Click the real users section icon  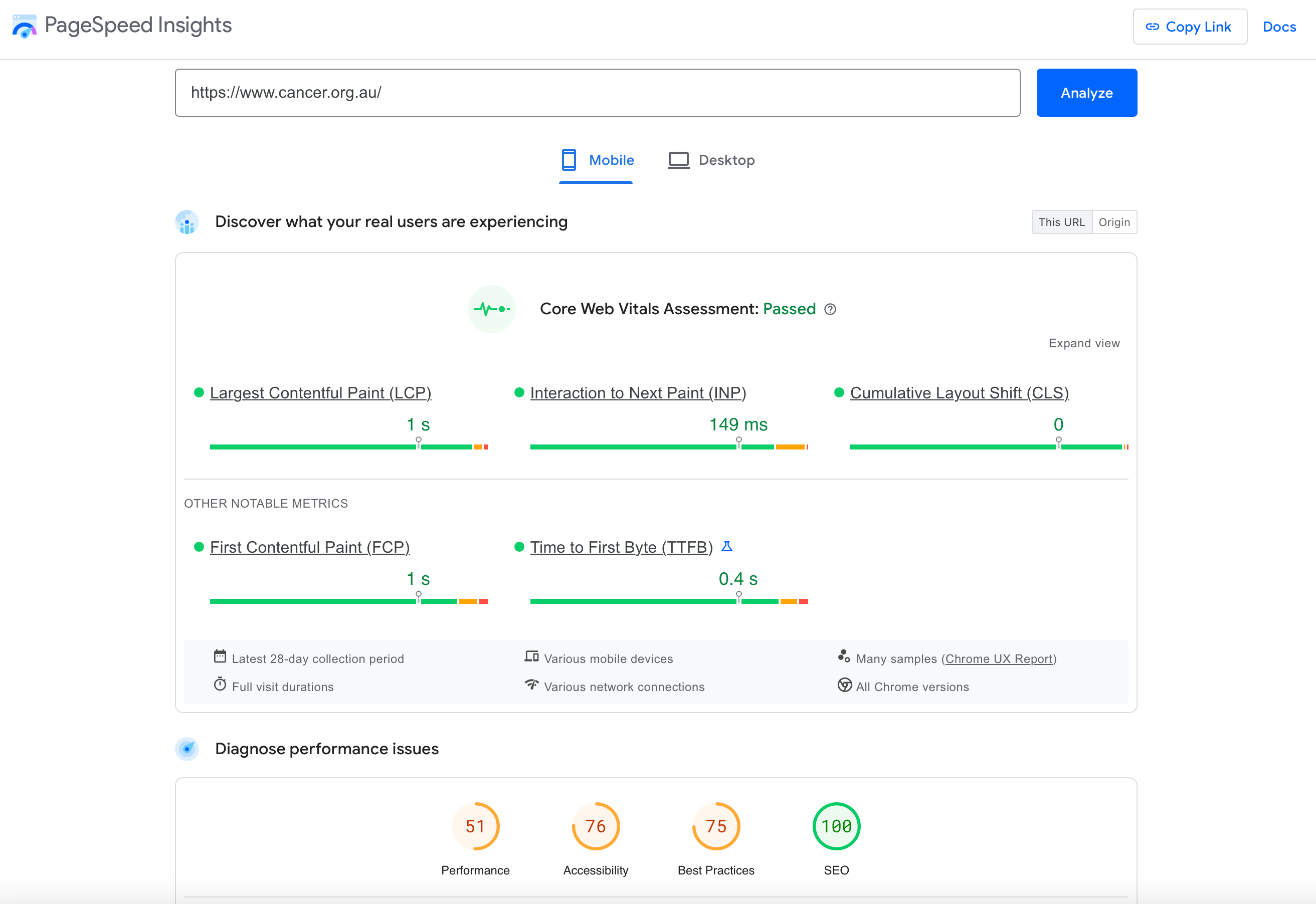tap(187, 222)
